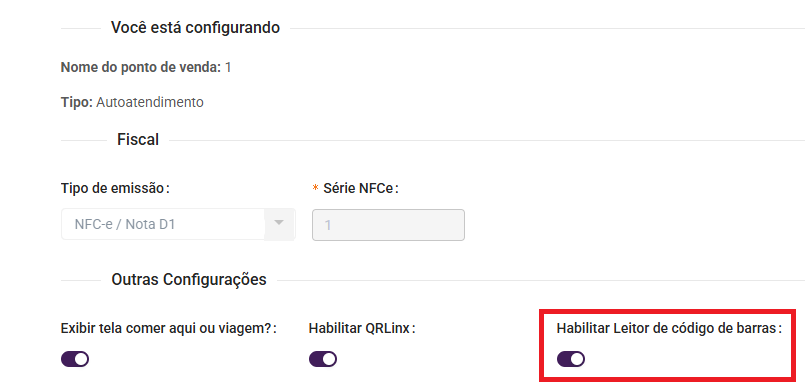Focus the Série NFCe input field
The image size is (805, 391).
pos(388,225)
